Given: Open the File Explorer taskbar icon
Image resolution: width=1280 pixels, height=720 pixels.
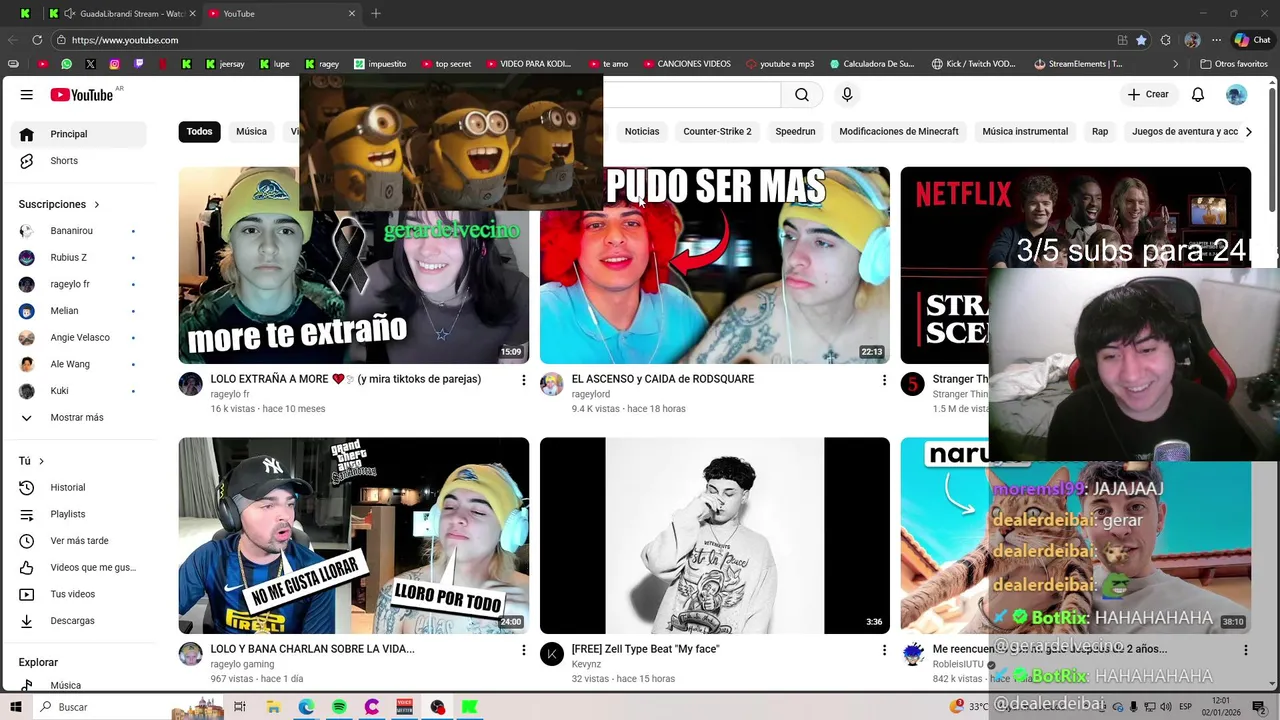Looking at the screenshot, I should tap(273, 707).
